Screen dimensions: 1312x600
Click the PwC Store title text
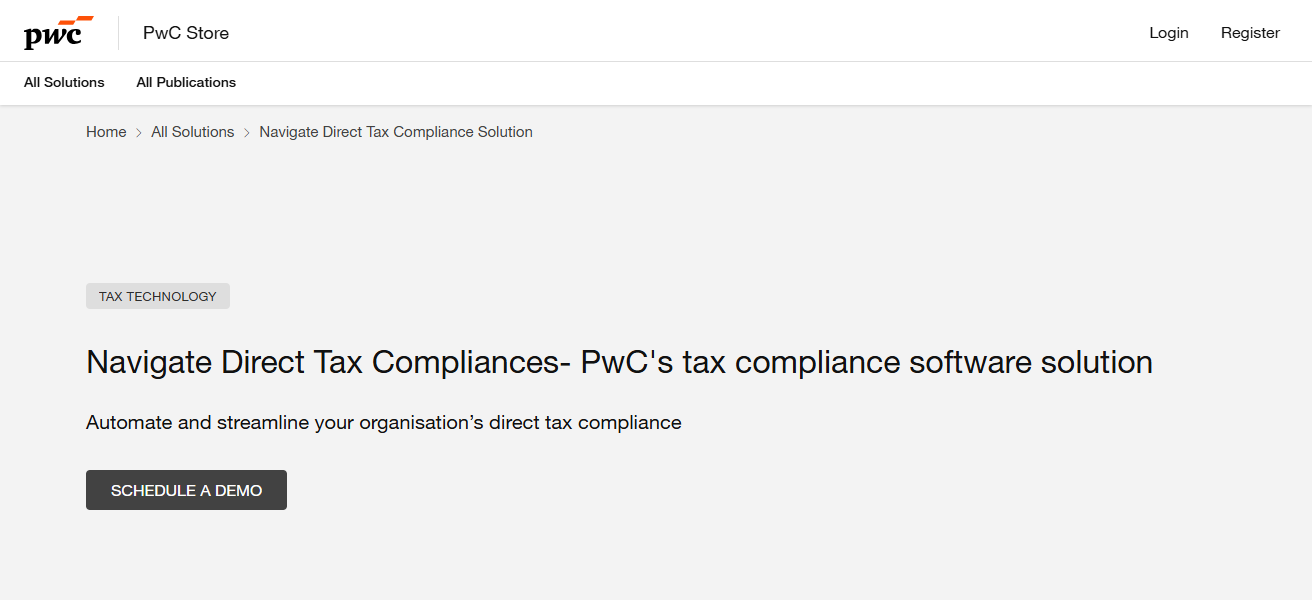click(x=185, y=32)
